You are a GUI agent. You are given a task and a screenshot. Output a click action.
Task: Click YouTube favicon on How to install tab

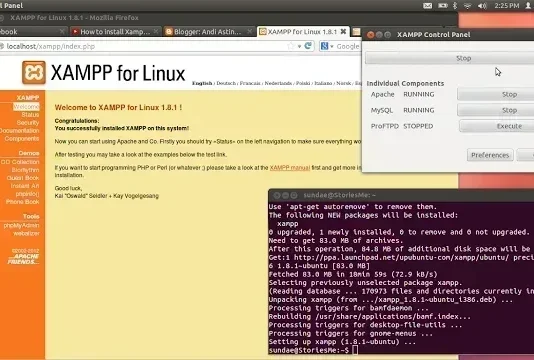[x=75, y=32]
